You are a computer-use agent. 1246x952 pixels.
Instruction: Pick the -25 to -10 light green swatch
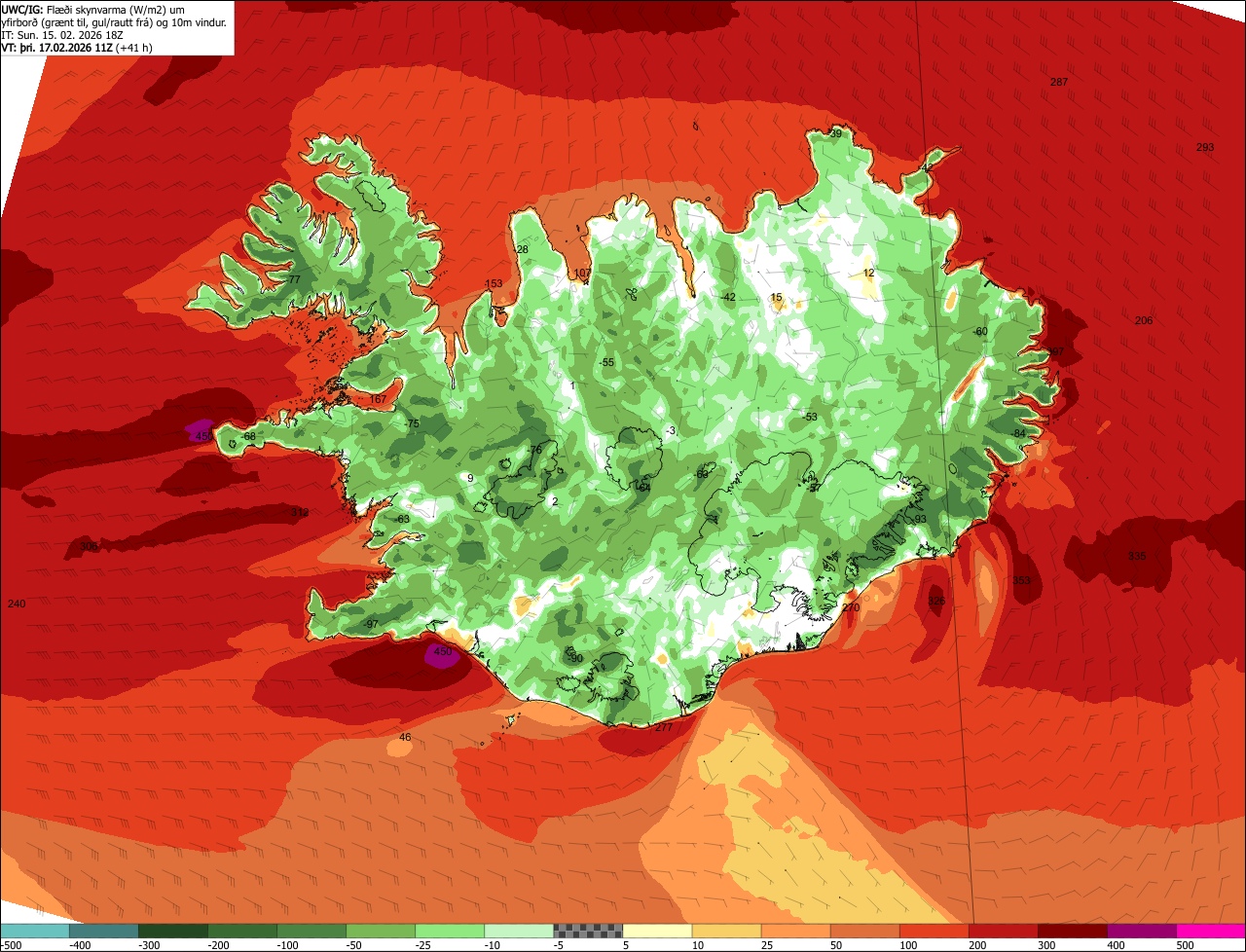(450, 931)
